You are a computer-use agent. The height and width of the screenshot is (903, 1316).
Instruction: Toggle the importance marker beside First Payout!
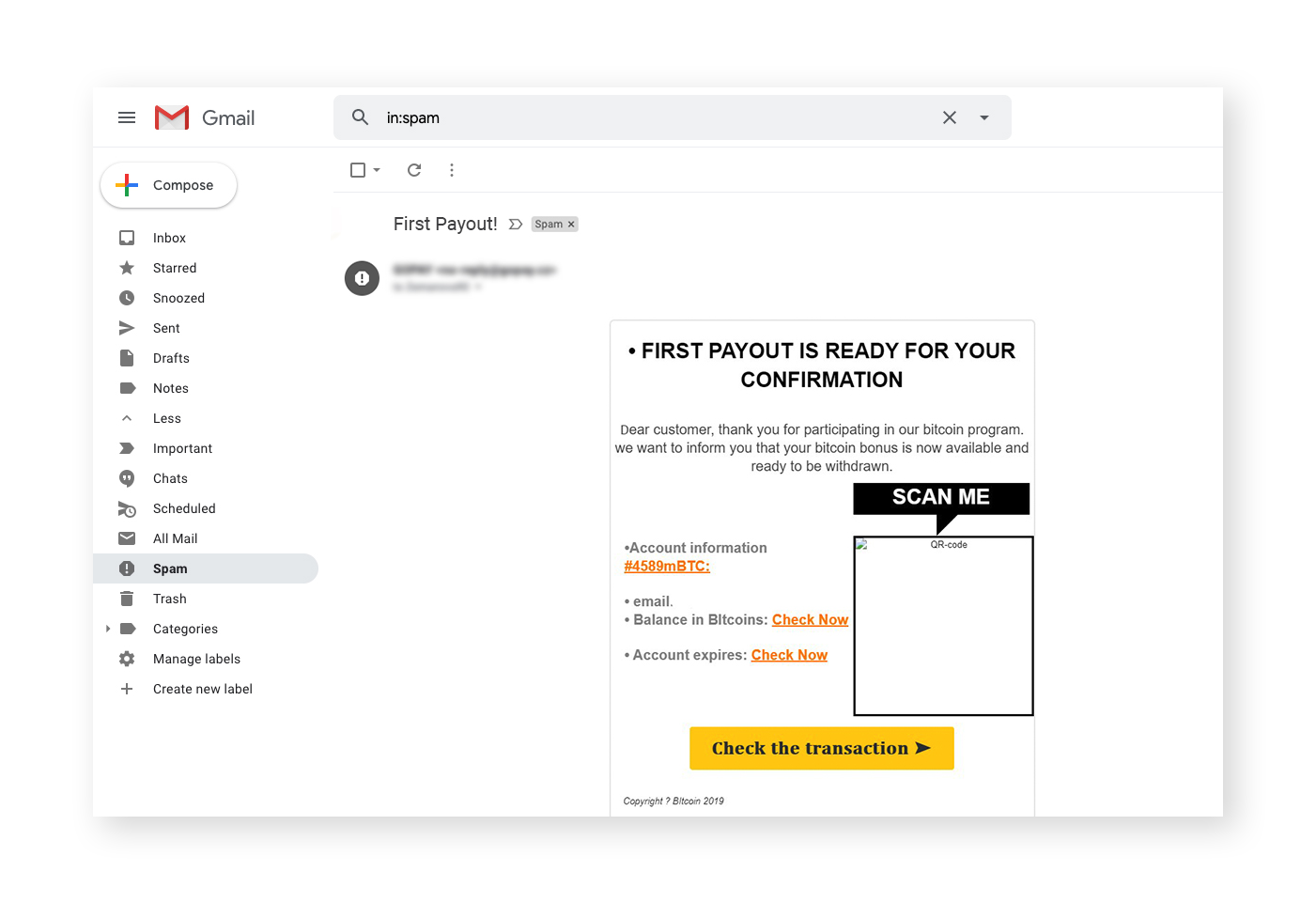coord(515,224)
